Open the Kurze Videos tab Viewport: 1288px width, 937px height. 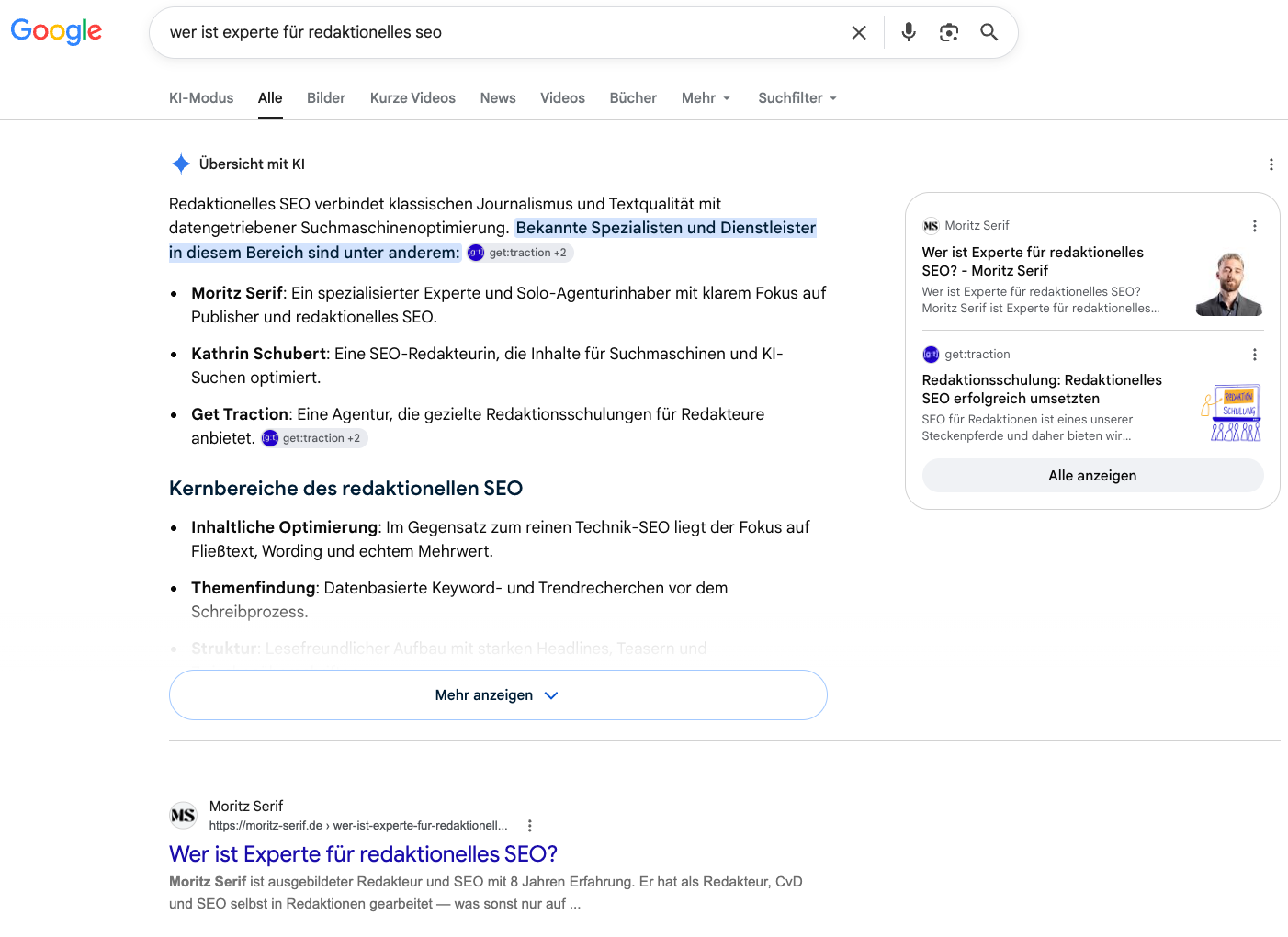(x=412, y=97)
